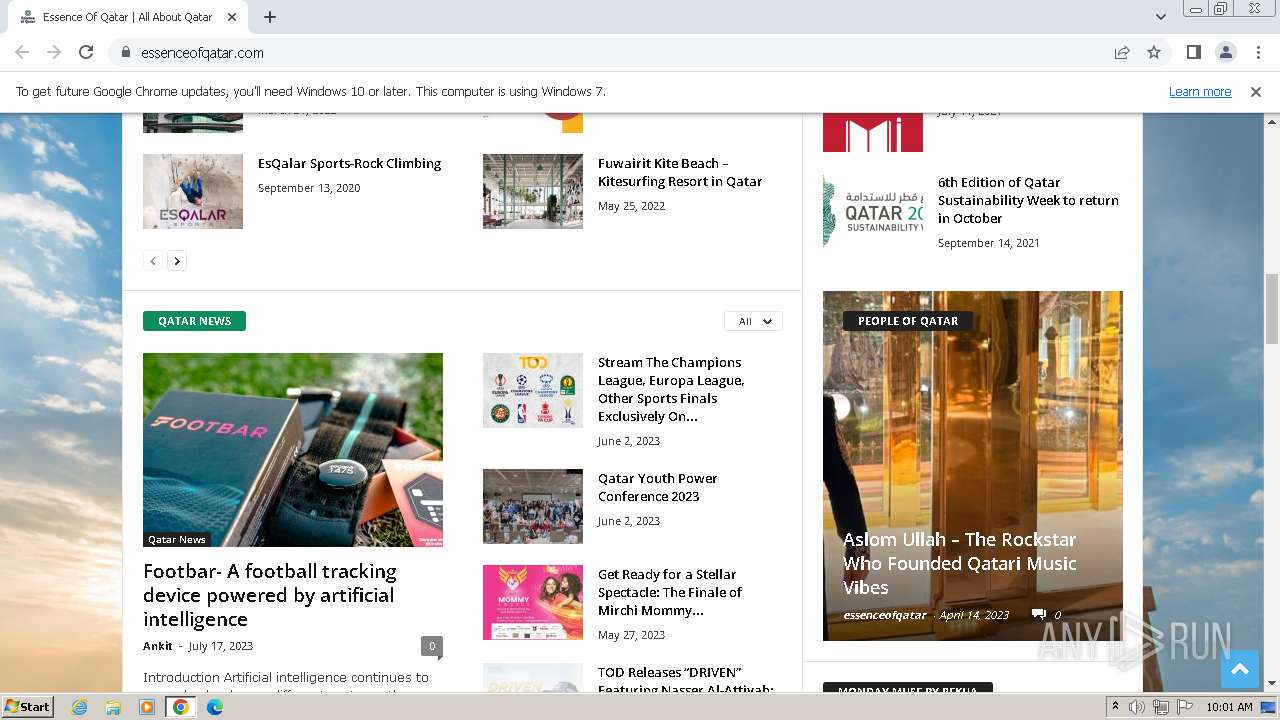The height and width of the screenshot is (720, 1280).
Task: Click the address bar URL
Action: [x=203, y=52]
